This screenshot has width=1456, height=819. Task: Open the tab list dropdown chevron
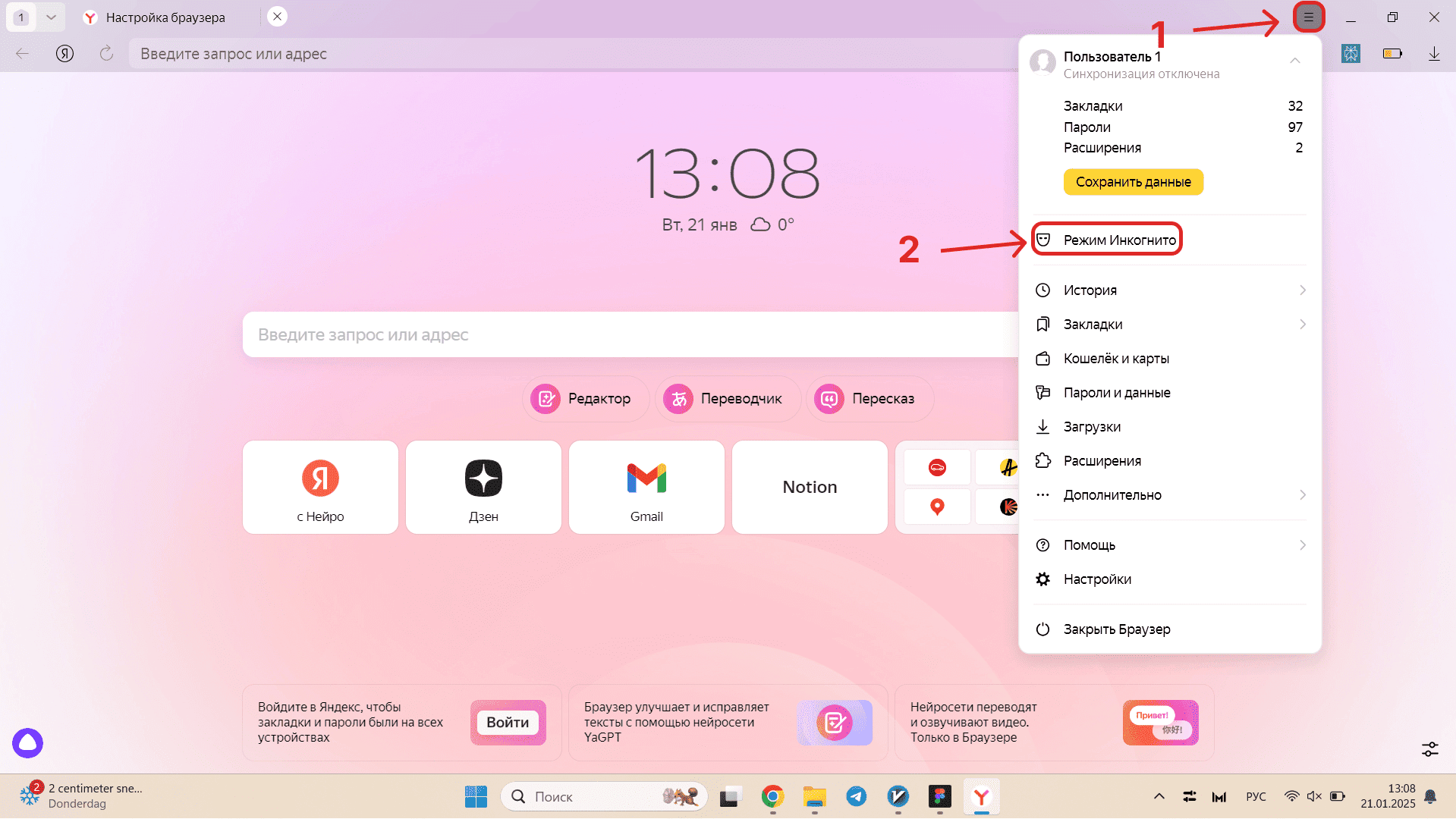click(x=51, y=17)
